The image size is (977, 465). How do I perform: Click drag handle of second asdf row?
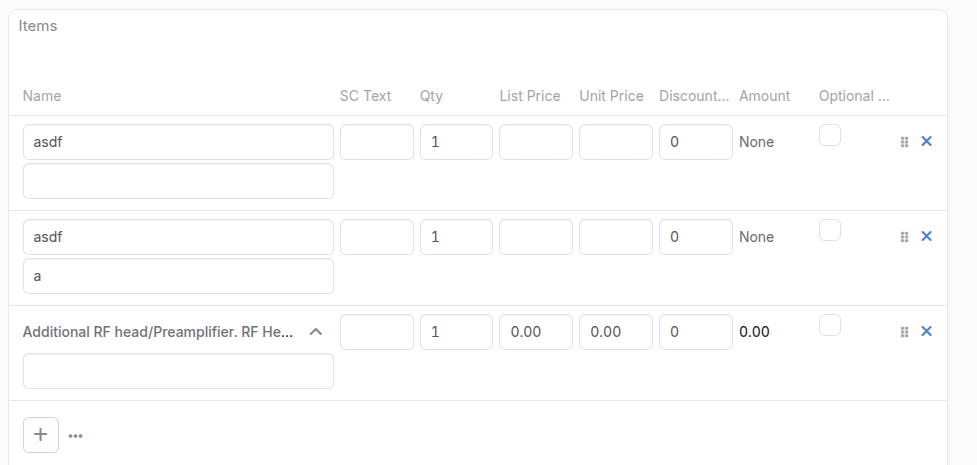point(904,237)
